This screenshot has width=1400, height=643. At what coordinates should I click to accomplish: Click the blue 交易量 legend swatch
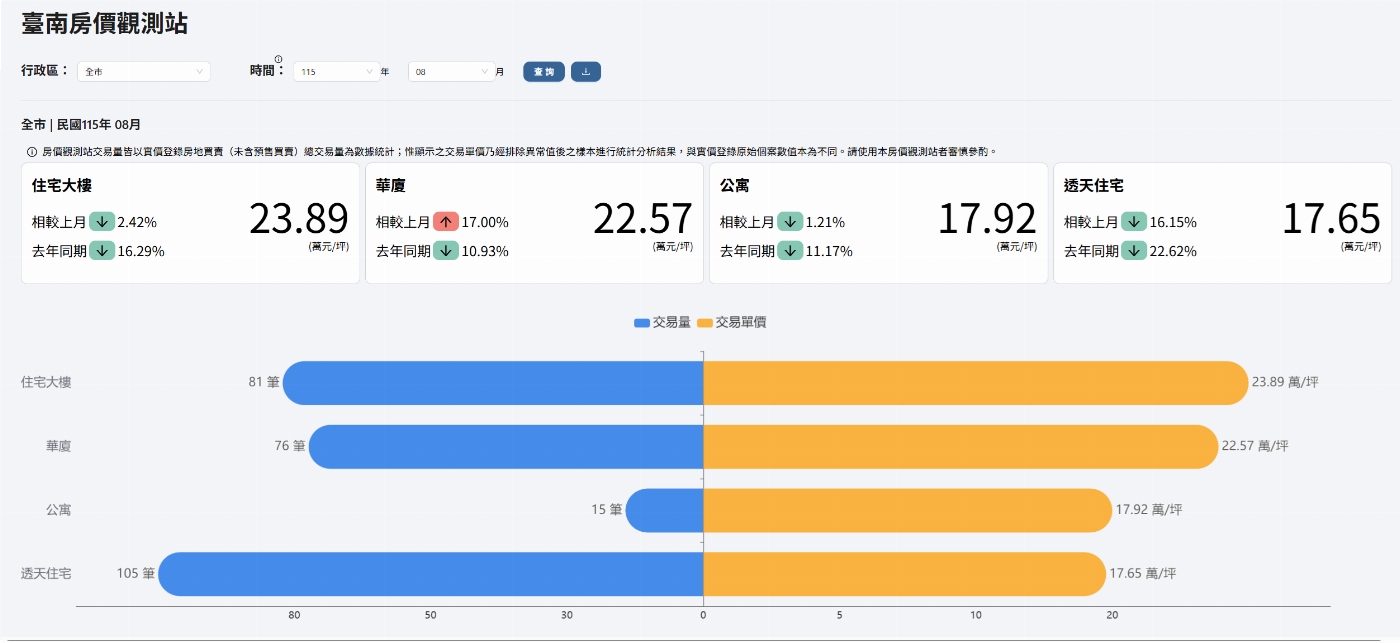642,323
